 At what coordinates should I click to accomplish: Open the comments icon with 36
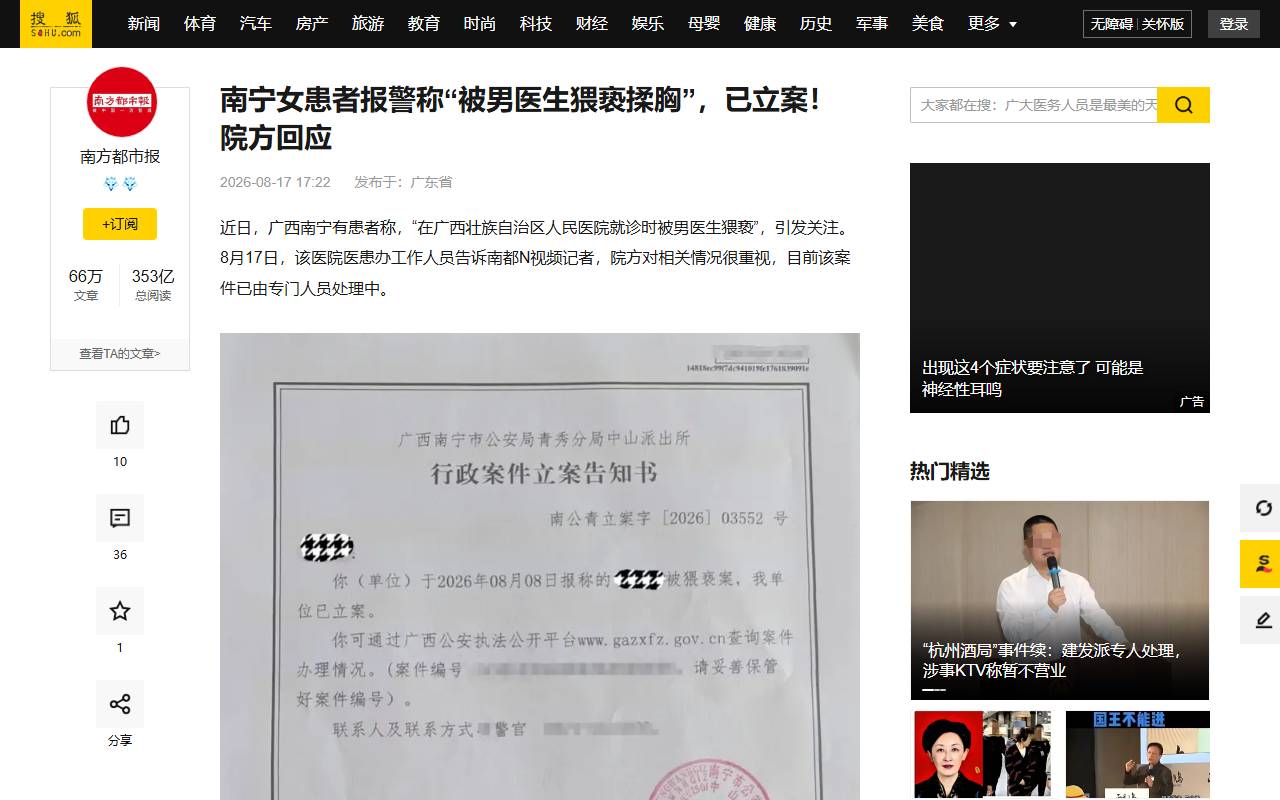click(120, 518)
